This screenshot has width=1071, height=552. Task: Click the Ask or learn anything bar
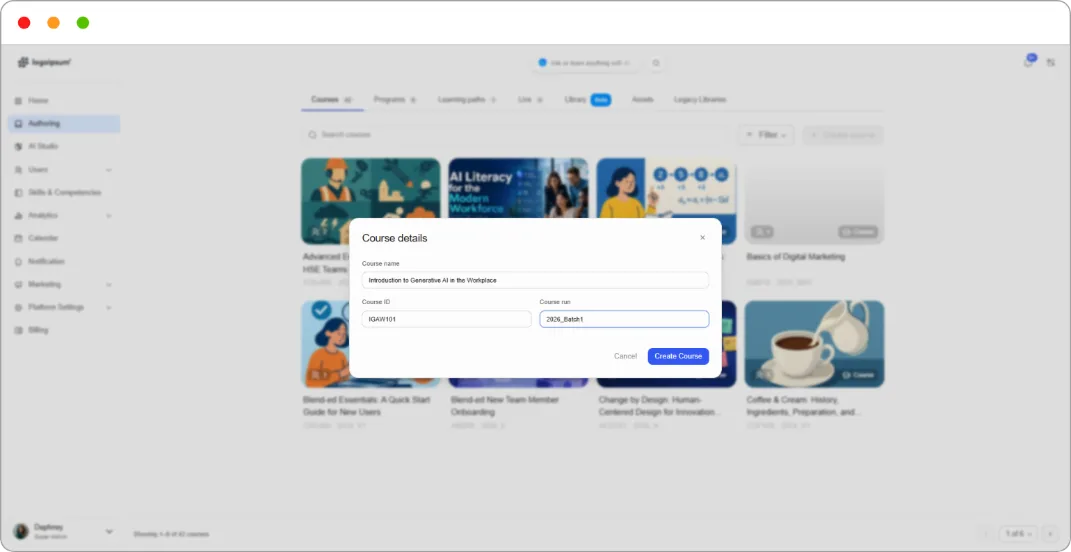[586, 63]
